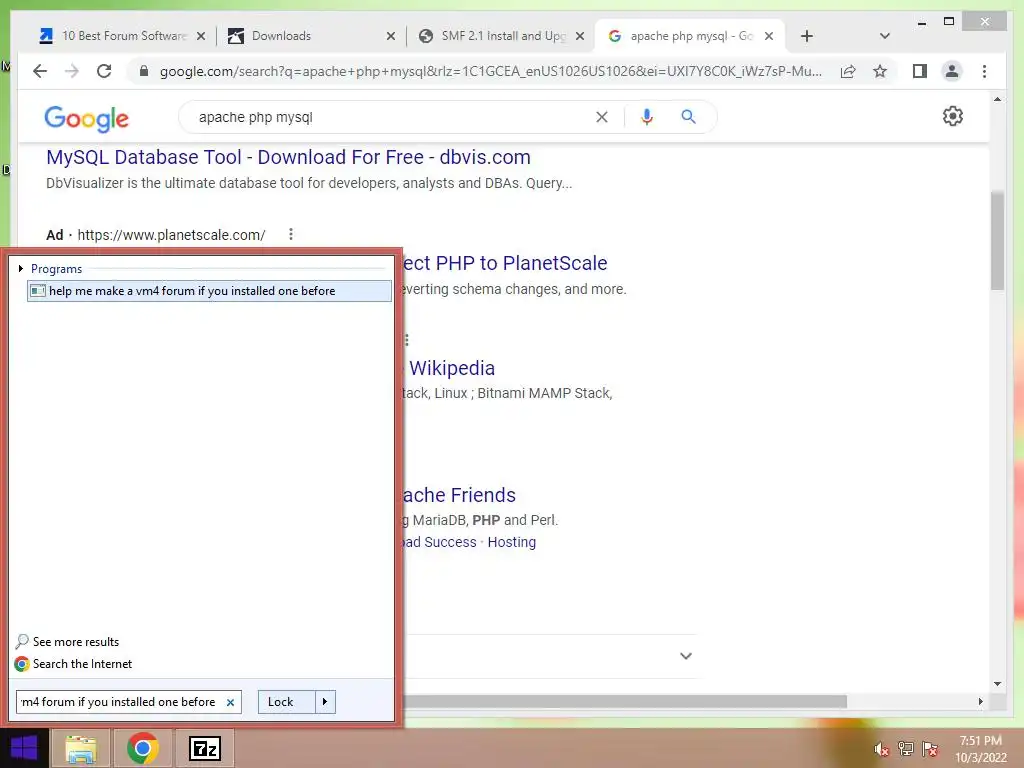Select the help me make vm4 forum result
The height and width of the screenshot is (768, 1024).
pyautogui.click(x=209, y=291)
